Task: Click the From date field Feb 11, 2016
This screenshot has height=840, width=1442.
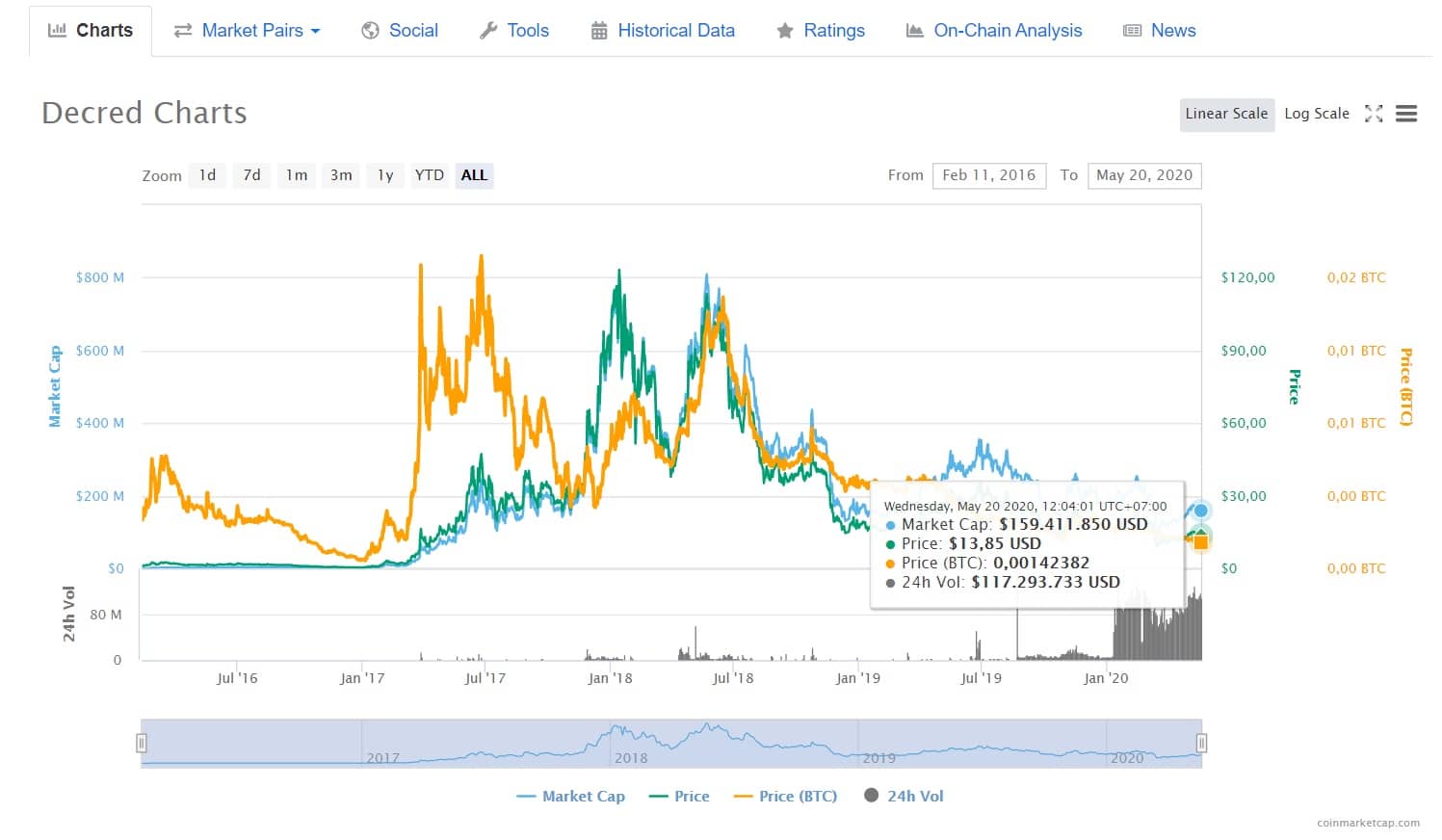Action: [989, 175]
